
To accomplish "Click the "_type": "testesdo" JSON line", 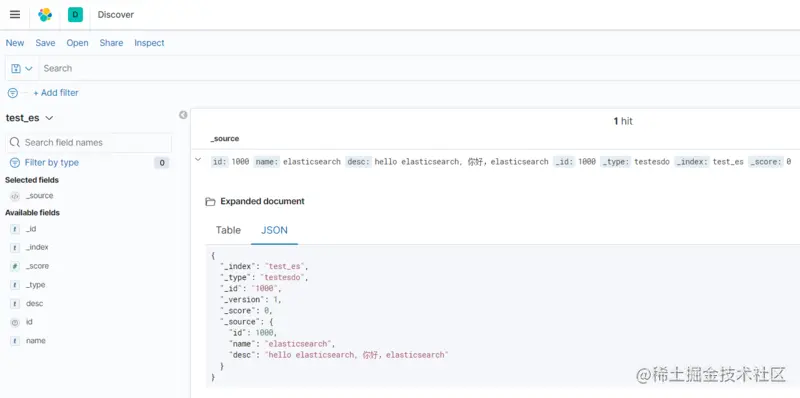I will pos(265,278).
